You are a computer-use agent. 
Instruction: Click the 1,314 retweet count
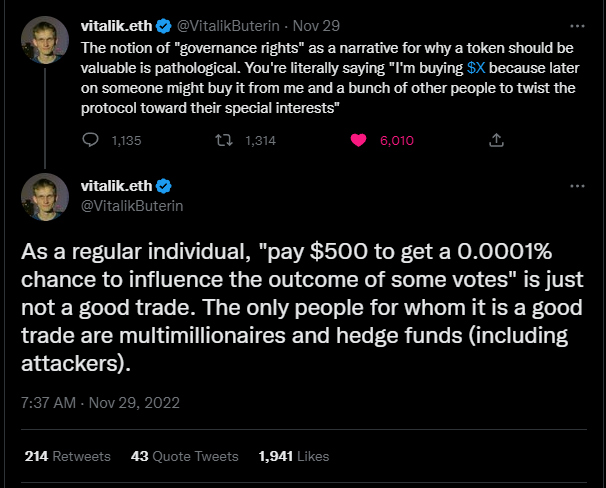coord(260,142)
